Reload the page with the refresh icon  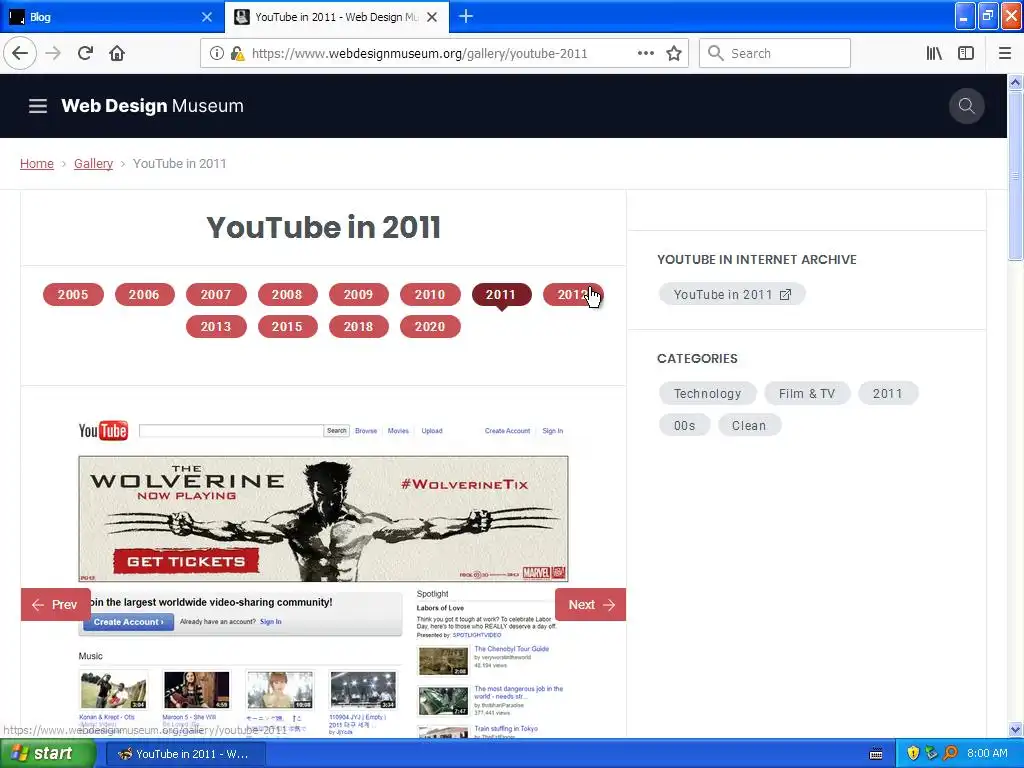pos(85,53)
